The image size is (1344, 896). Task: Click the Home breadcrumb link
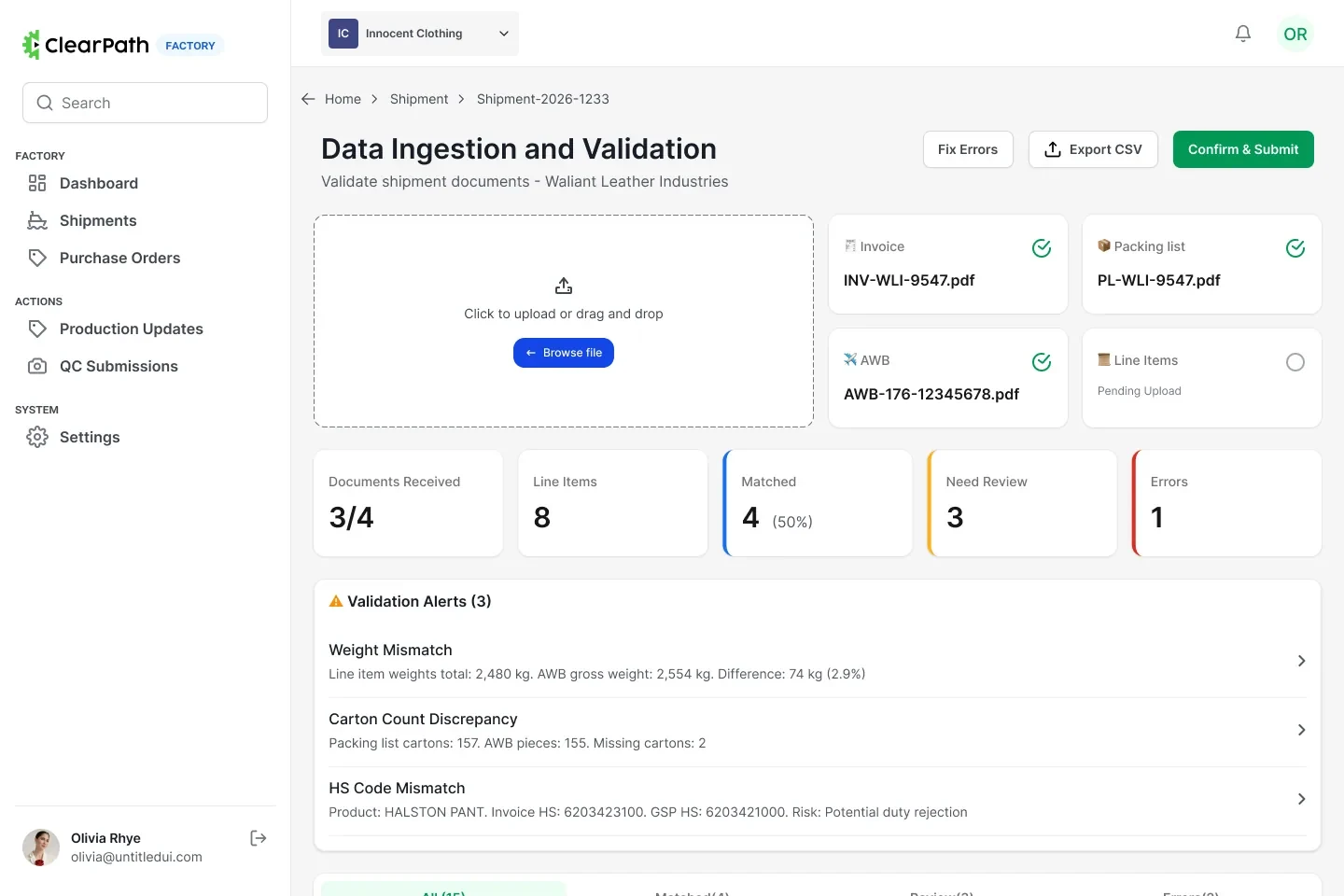point(343,99)
